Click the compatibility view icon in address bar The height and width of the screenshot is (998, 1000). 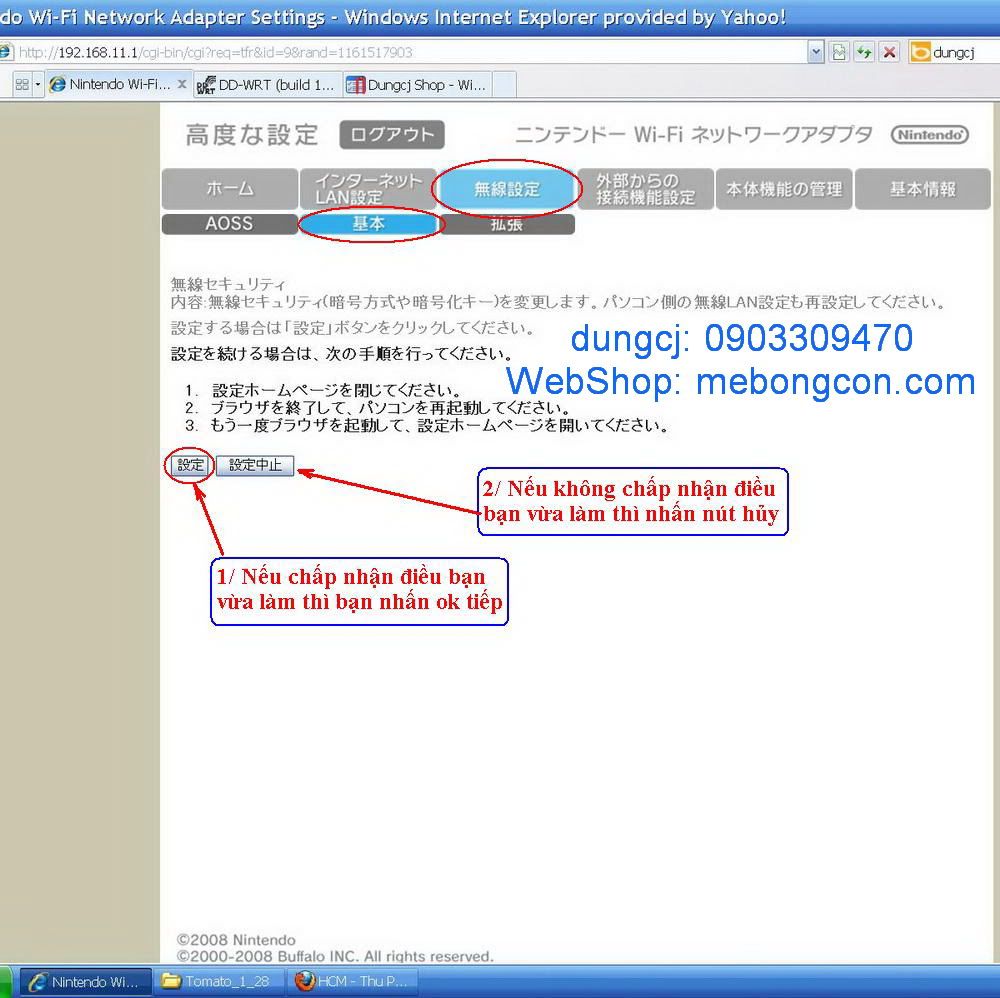point(840,52)
